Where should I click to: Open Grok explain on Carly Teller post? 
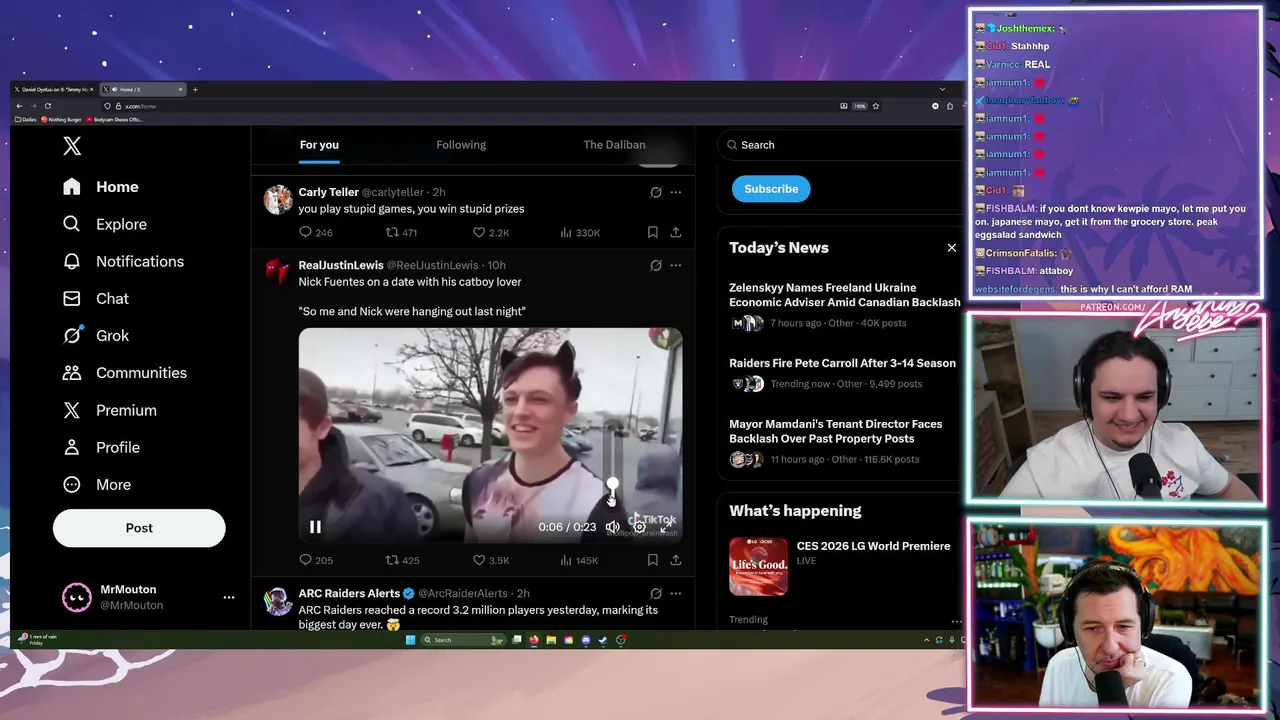click(x=655, y=192)
